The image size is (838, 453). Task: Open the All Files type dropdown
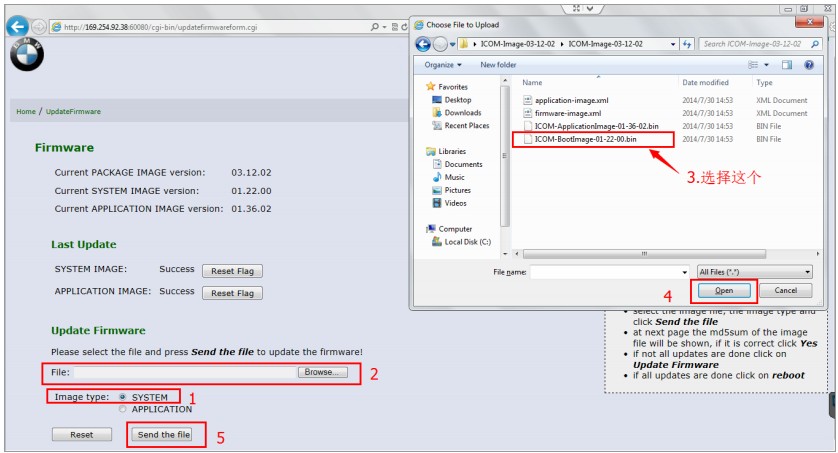pyautogui.click(x=755, y=272)
